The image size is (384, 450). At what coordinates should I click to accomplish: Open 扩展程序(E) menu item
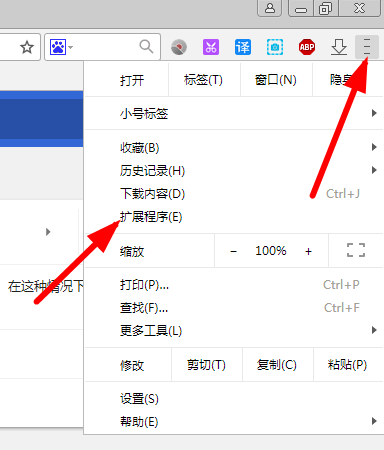pos(234,217)
